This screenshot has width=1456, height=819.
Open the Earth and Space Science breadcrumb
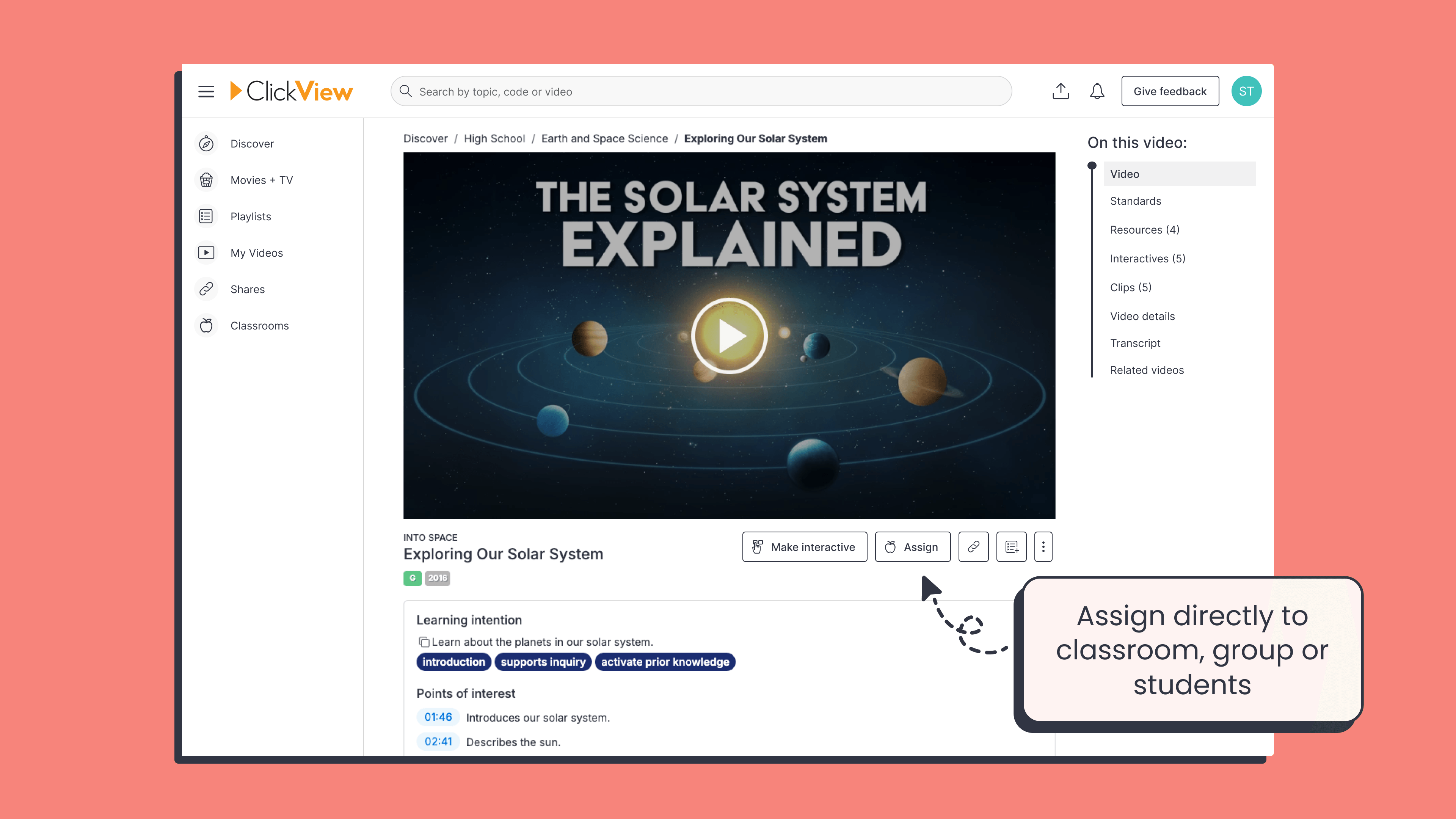604,138
